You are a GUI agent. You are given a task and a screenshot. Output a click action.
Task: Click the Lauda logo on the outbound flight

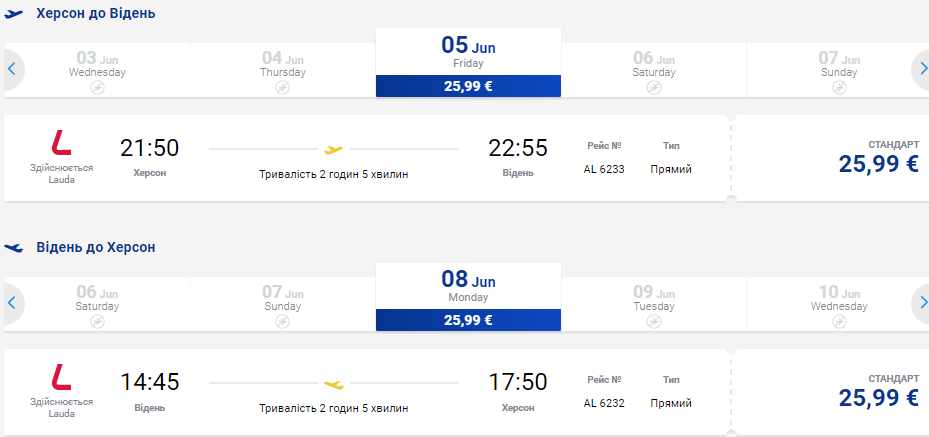(x=61, y=144)
